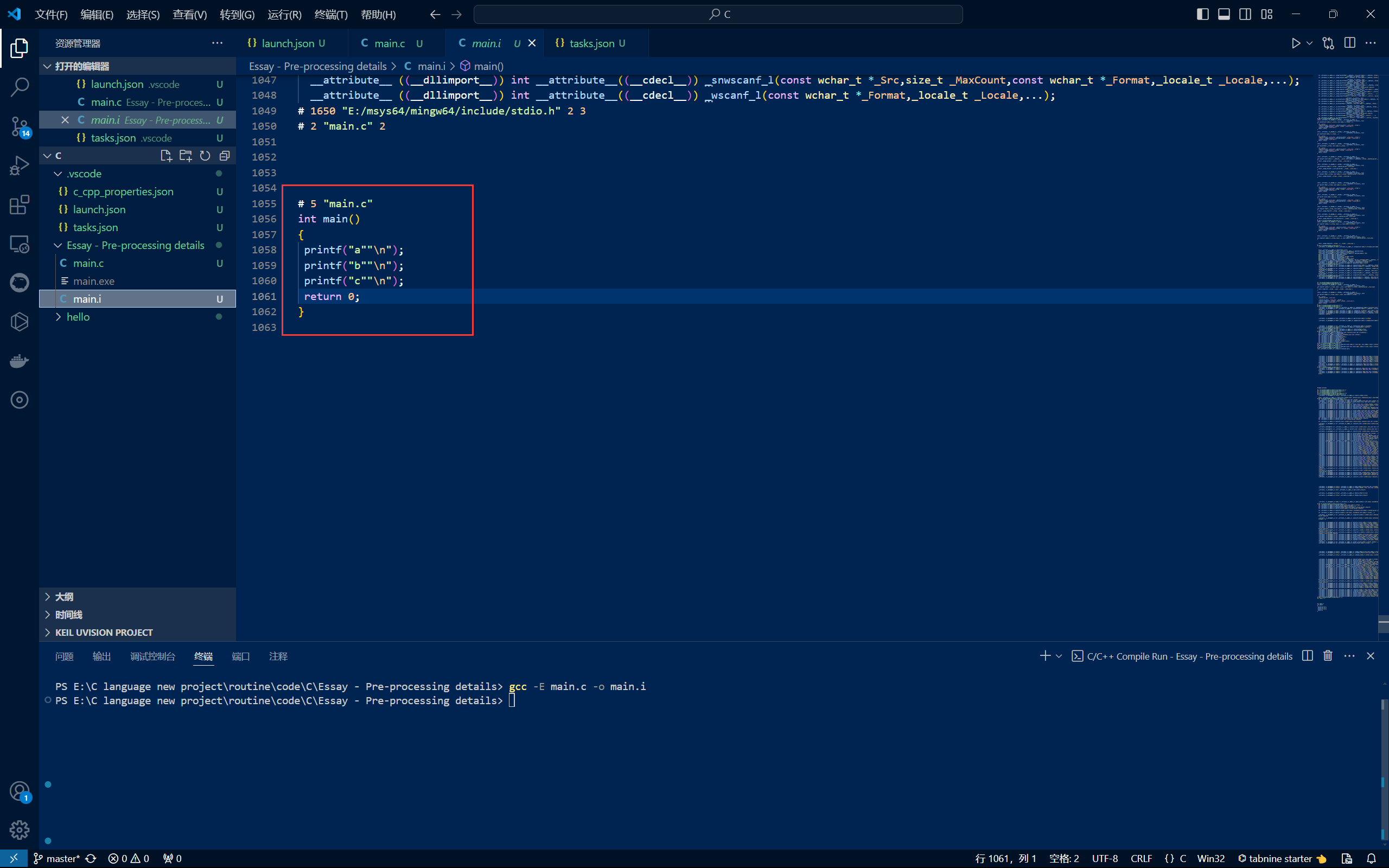
Task: Open the Accounts icon with badge
Action: point(20,792)
